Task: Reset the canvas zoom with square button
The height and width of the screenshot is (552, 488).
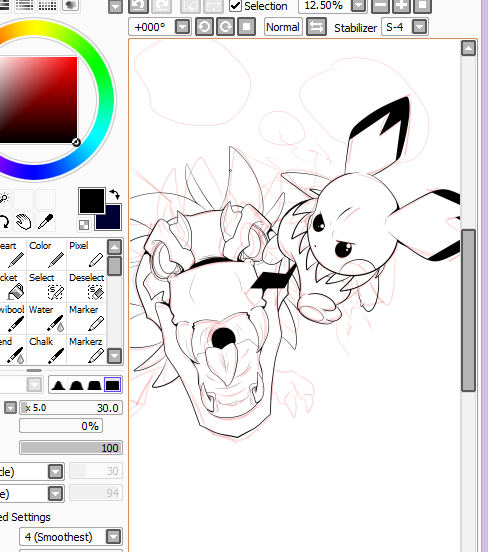Action: (423, 6)
